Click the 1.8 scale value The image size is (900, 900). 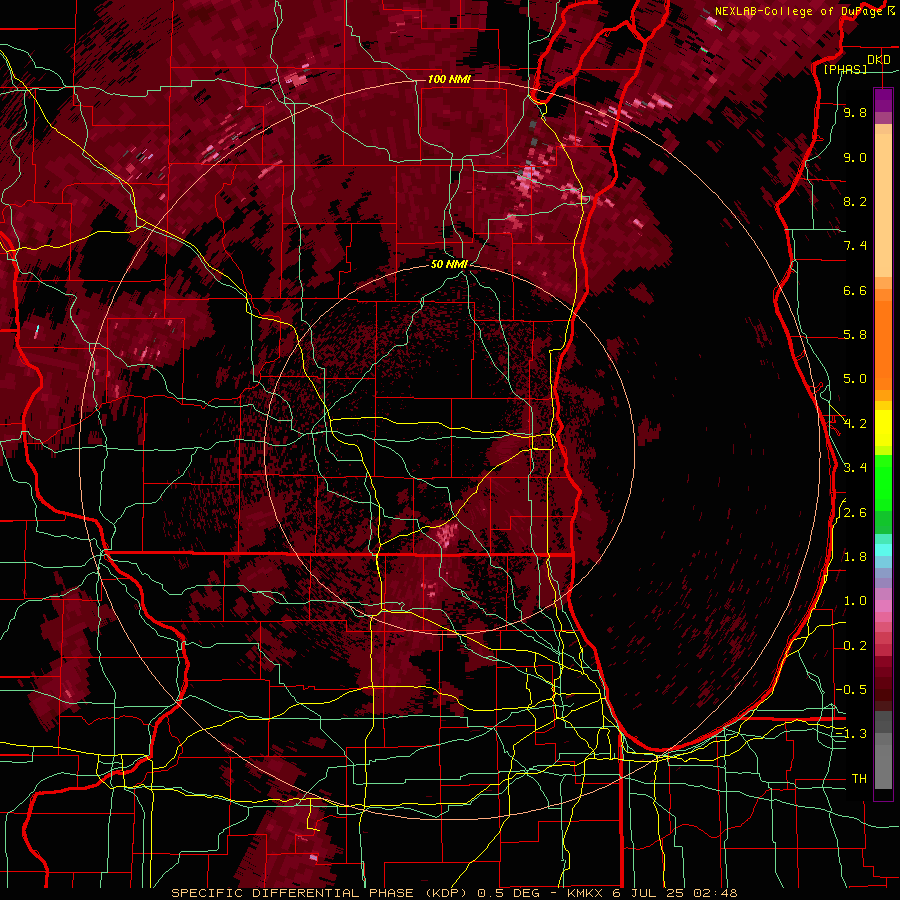[855, 557]
